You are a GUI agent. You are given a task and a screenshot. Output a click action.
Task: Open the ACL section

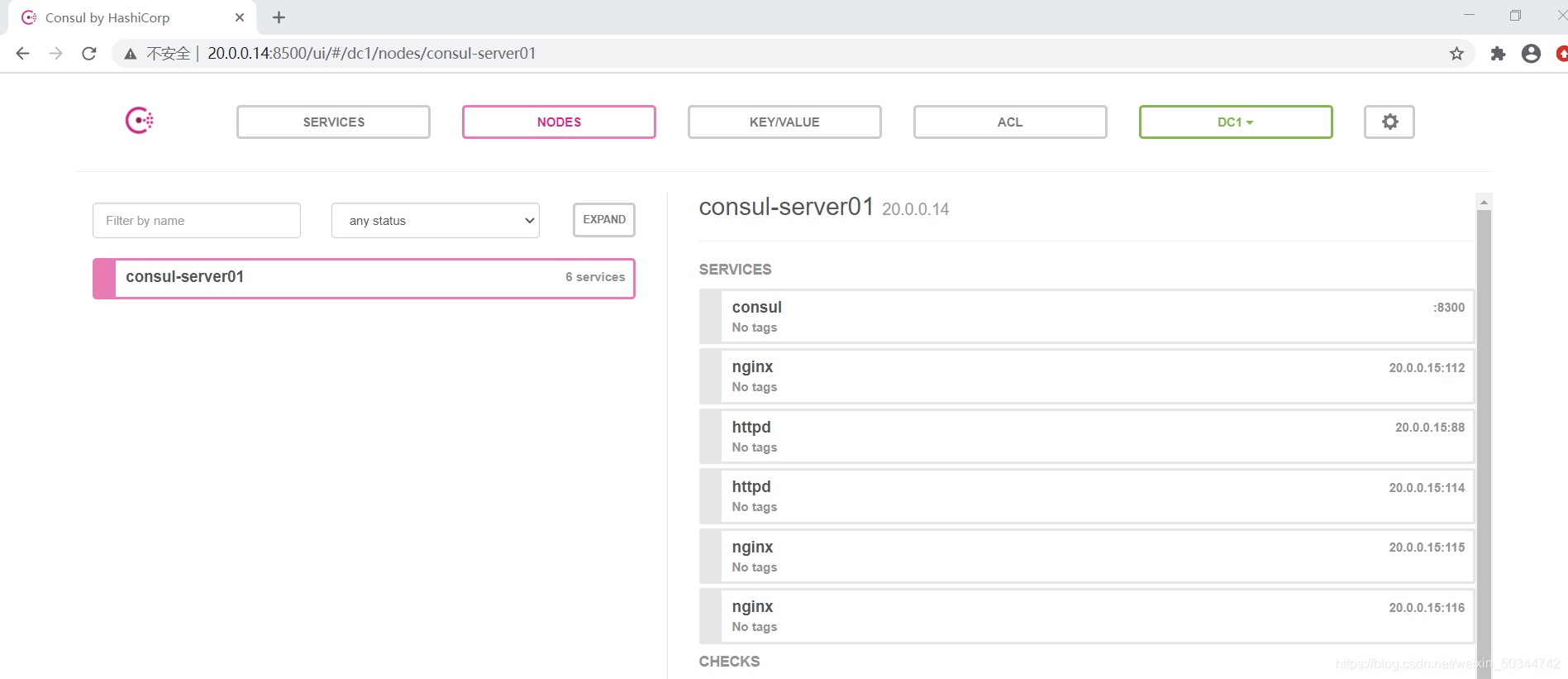coord(1010,122)
